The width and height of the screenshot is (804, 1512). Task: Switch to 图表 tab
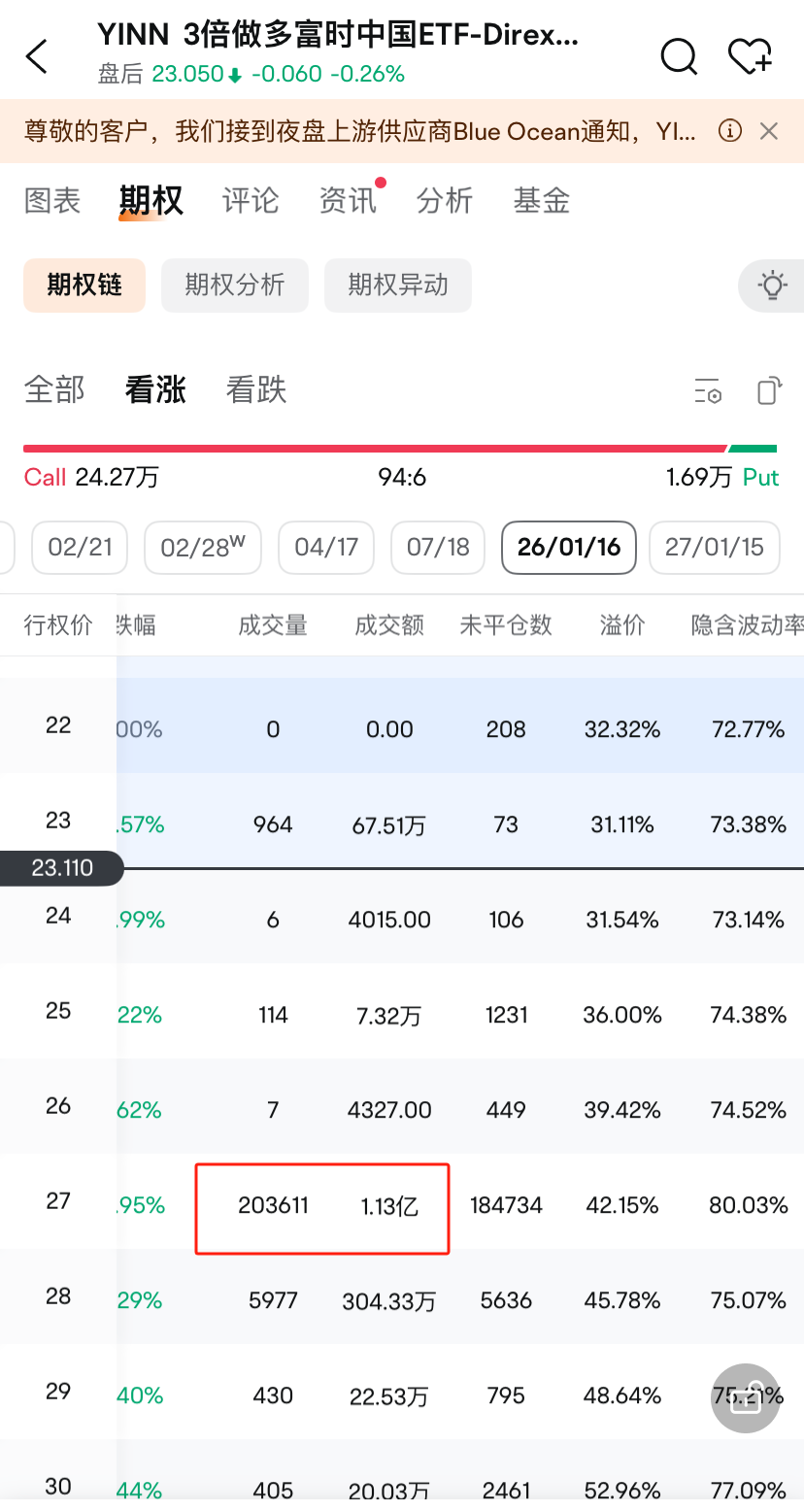pos(52,201)
